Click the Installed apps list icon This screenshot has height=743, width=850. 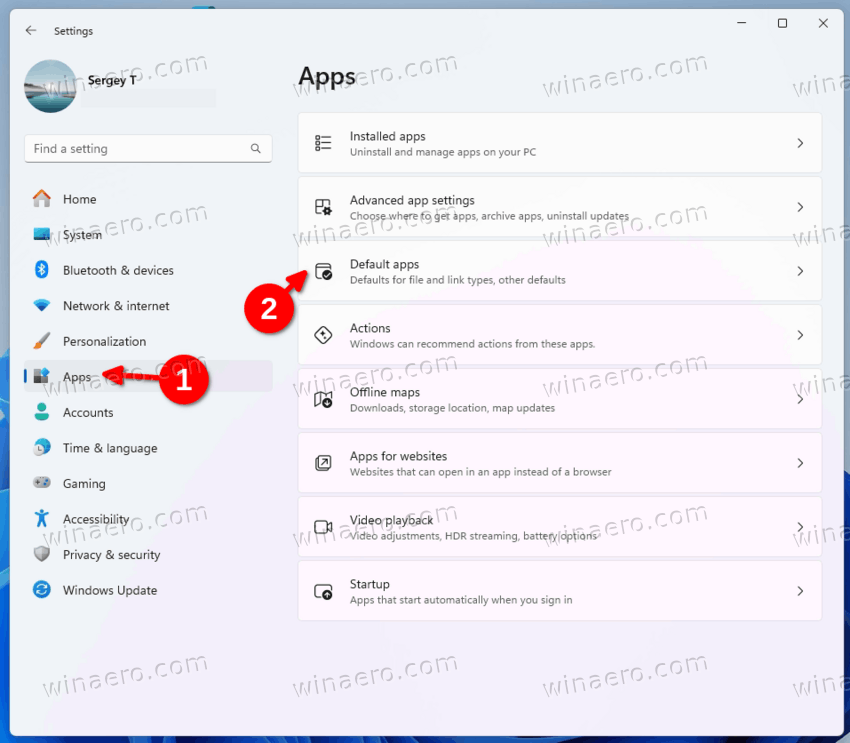point(323,143)
